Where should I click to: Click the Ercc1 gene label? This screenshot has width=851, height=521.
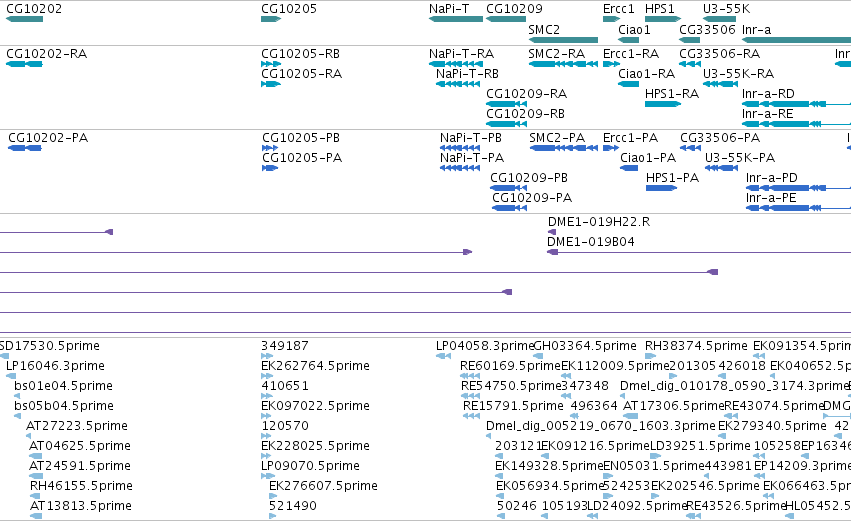(x=619, y=9)
